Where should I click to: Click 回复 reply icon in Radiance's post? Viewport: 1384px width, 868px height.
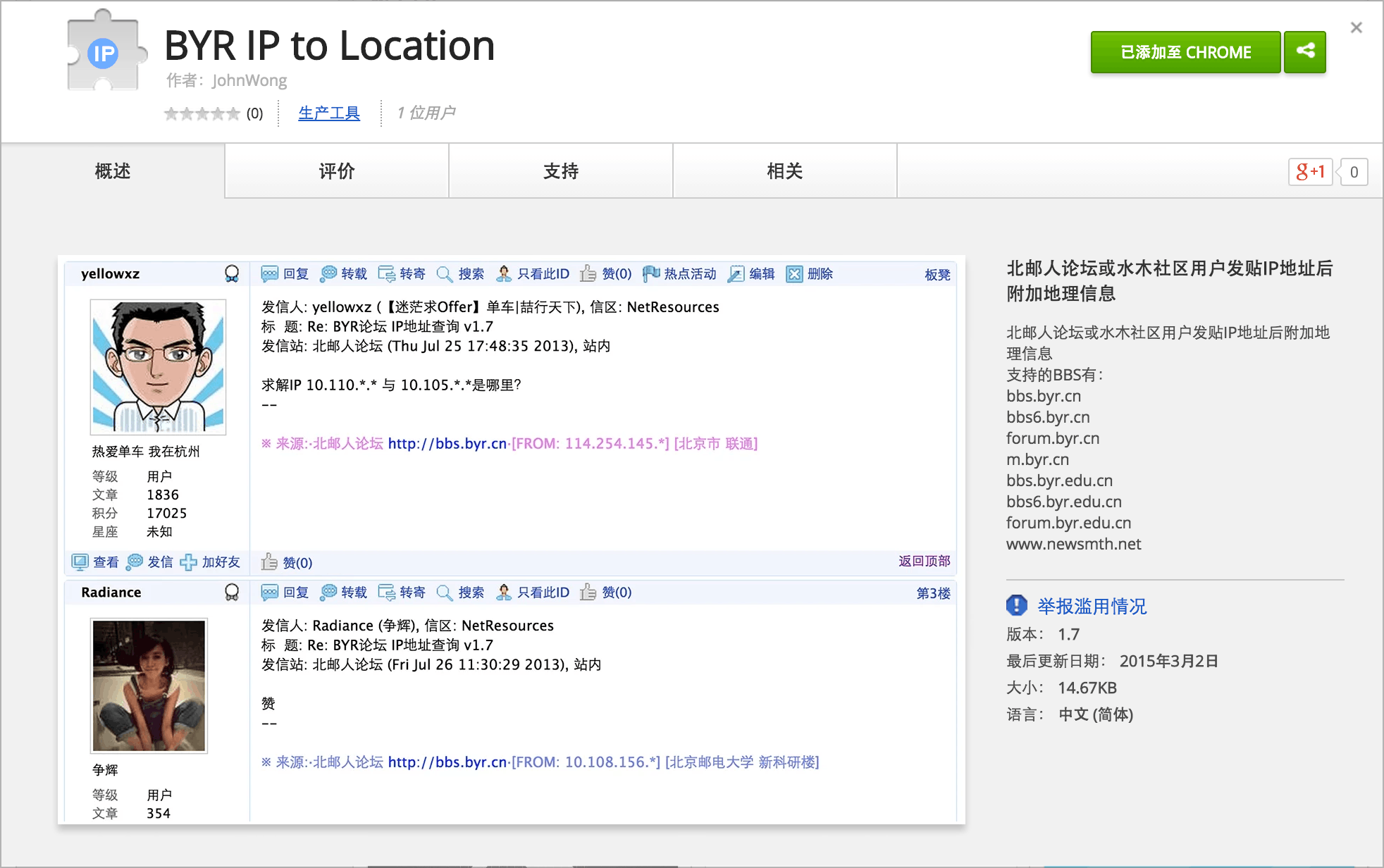pyautogui.click(x=270, y=593)
